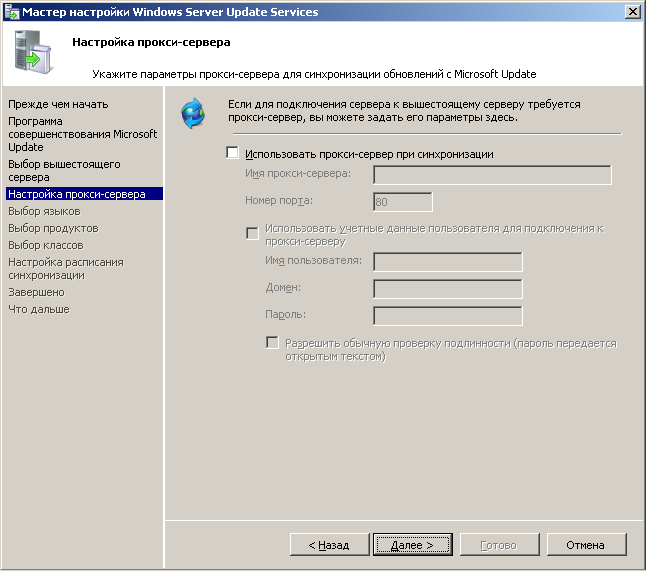Click the 'Имя пользователя:' label
646x571 pixels.
click(313, 260)
